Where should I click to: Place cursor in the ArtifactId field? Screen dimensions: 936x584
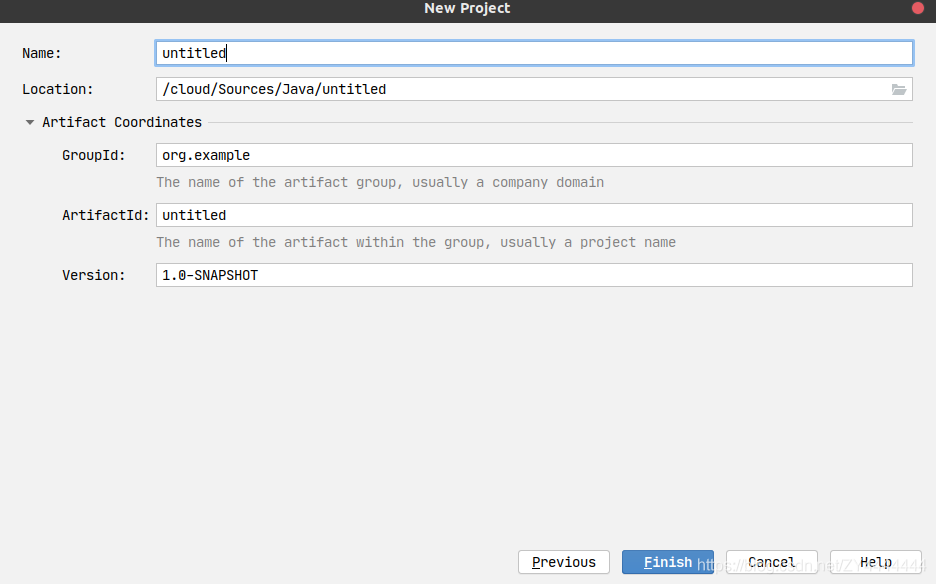coord(534,215)
